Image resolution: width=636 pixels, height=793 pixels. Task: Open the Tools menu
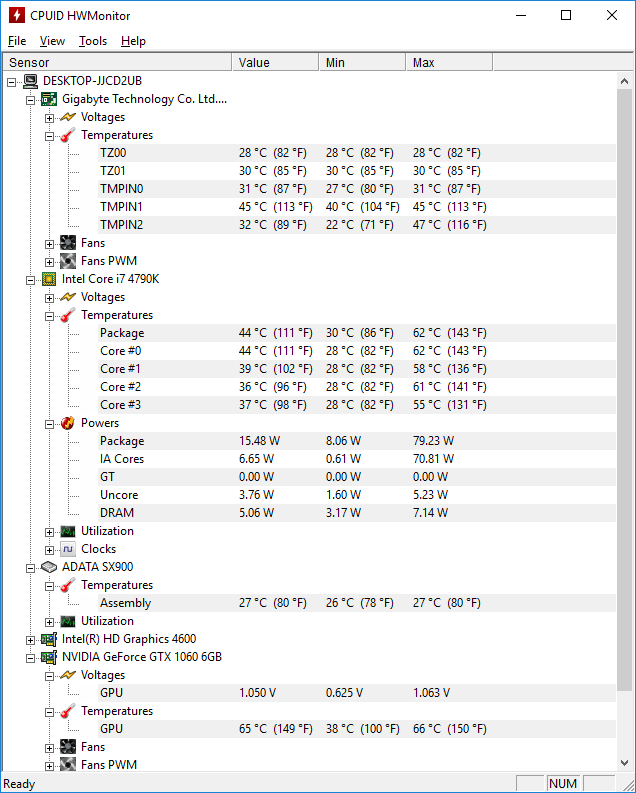93,41
